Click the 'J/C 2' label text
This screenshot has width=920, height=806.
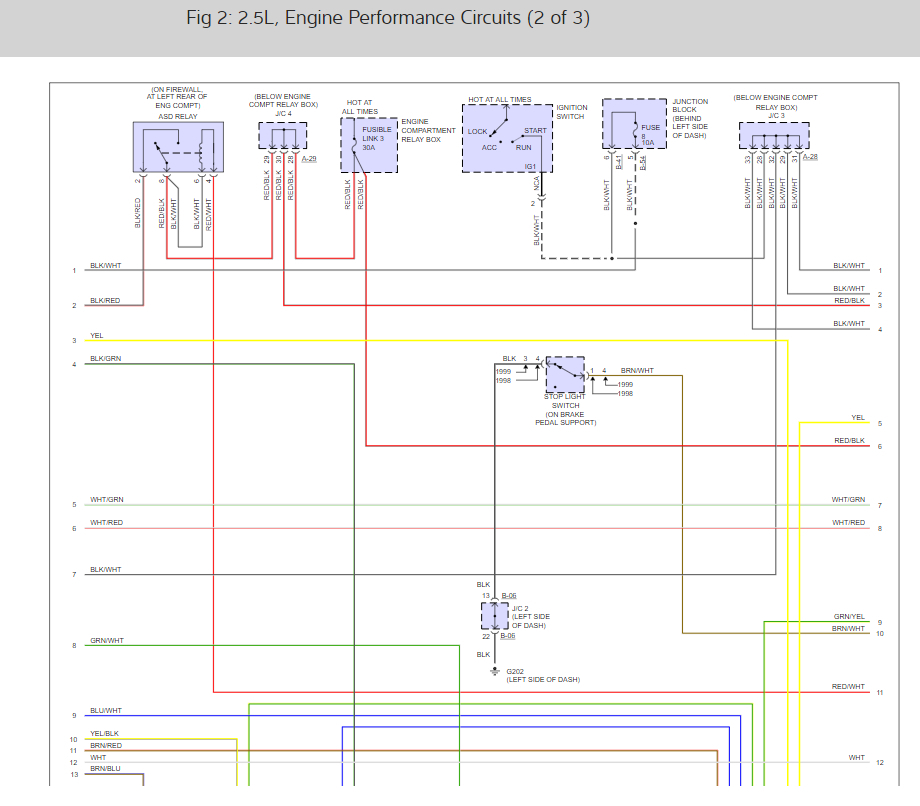(520, 608)
